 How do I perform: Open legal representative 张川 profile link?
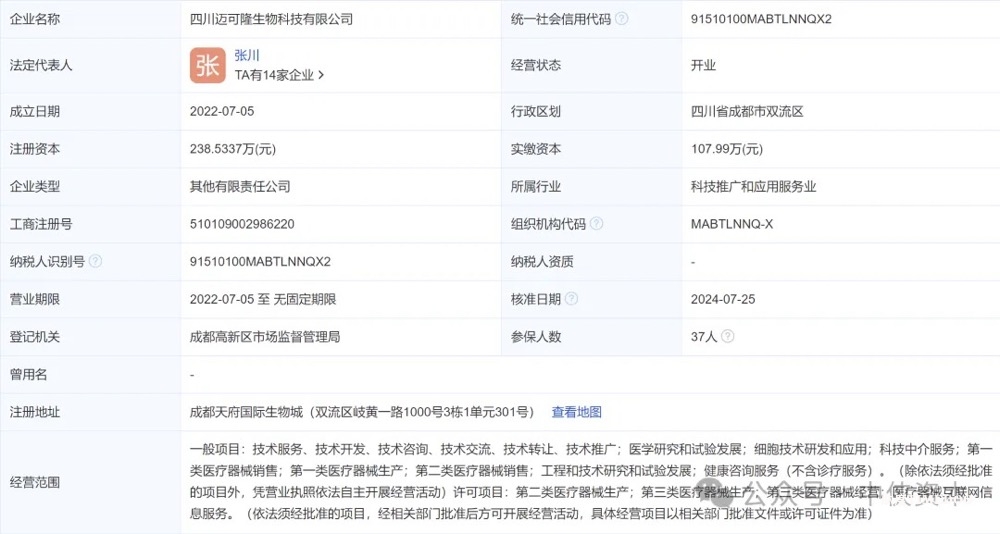[x=247, y=56]
